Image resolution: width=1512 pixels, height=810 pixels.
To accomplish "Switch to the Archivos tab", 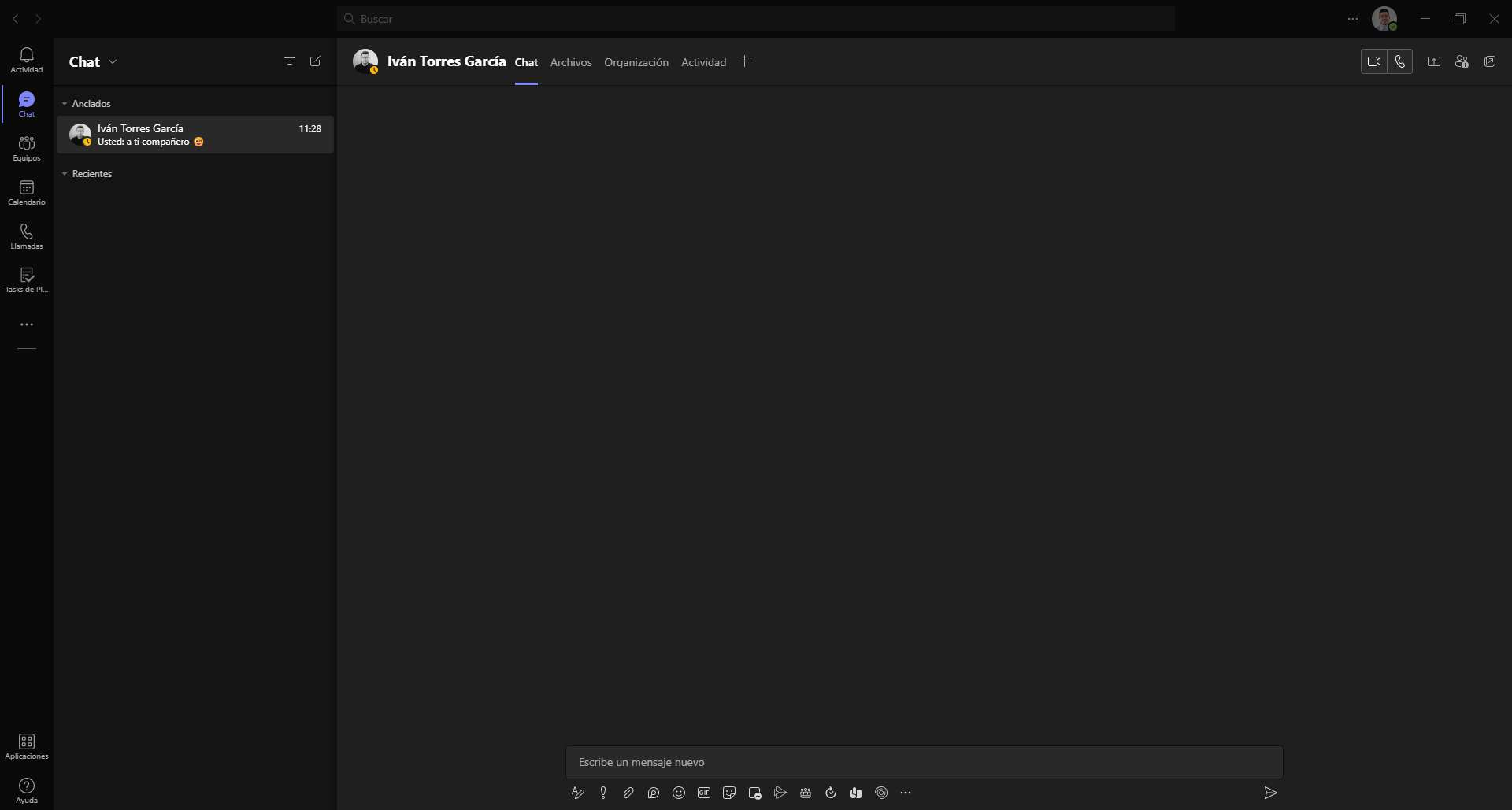I will point(571,62).
